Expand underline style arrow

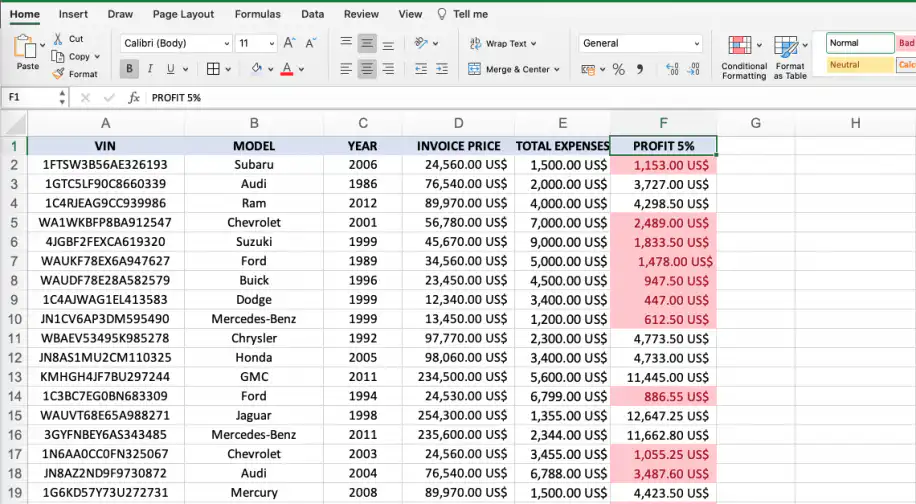pyautogui.click(x=185, y=69)
